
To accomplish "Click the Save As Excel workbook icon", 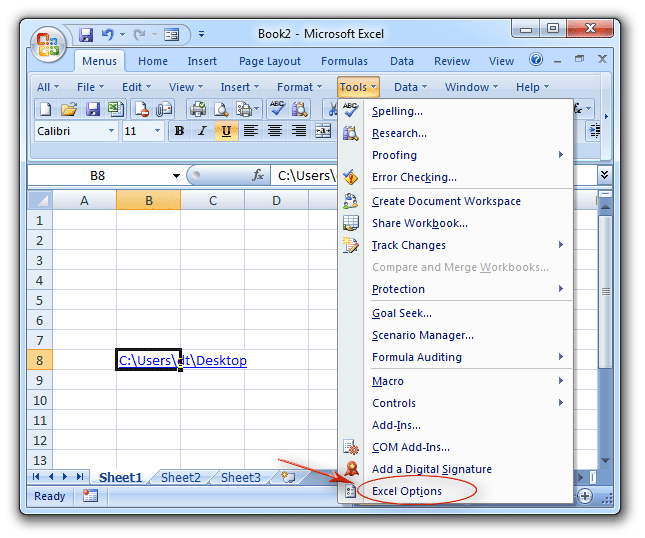I will pyautogui.click(x=116, y=109).
